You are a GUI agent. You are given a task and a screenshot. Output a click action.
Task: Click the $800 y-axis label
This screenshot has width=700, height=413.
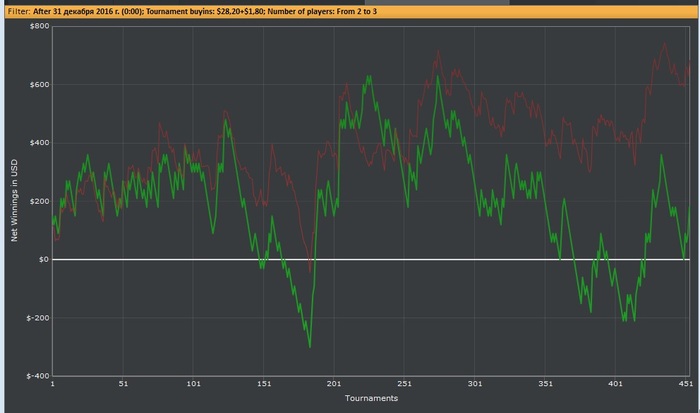coord(39,26)
